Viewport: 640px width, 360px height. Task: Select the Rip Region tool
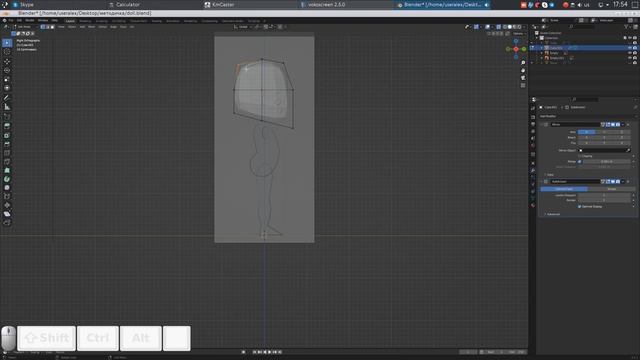pos(7,222)
